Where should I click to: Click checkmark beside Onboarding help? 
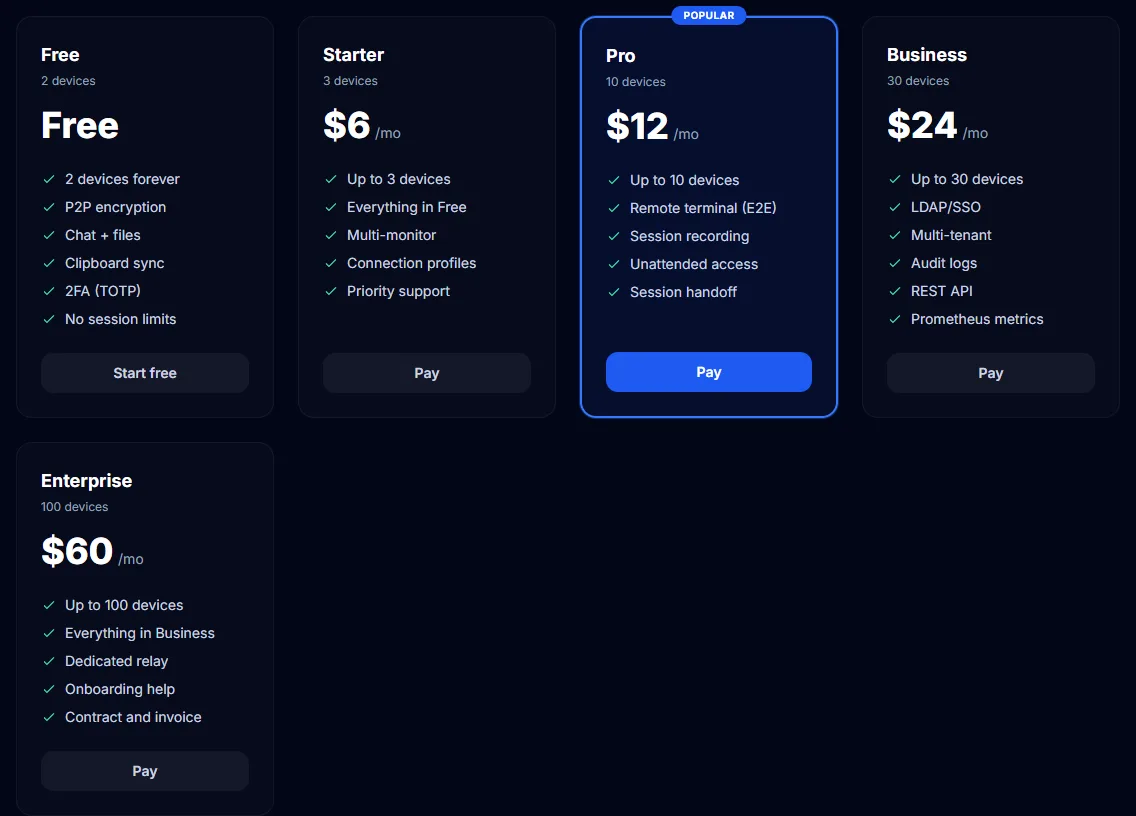click(49, 689)
